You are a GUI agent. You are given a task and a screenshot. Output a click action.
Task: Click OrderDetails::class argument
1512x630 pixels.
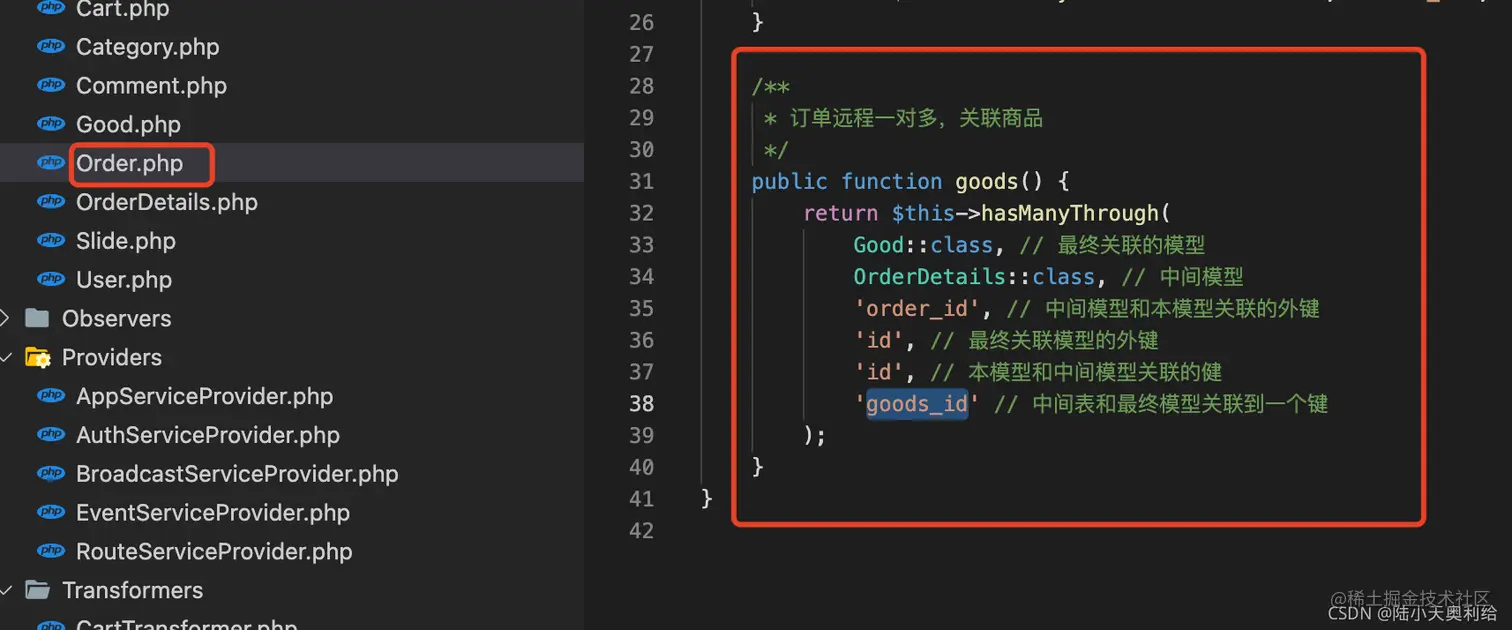click(974, 277)
